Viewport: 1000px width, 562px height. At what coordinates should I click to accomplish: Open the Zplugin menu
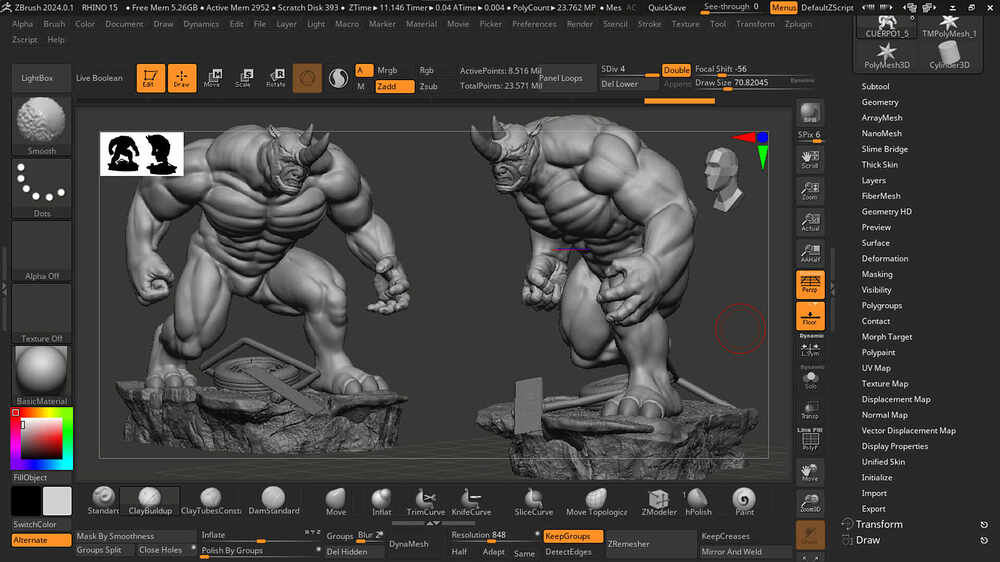point(798,24)
